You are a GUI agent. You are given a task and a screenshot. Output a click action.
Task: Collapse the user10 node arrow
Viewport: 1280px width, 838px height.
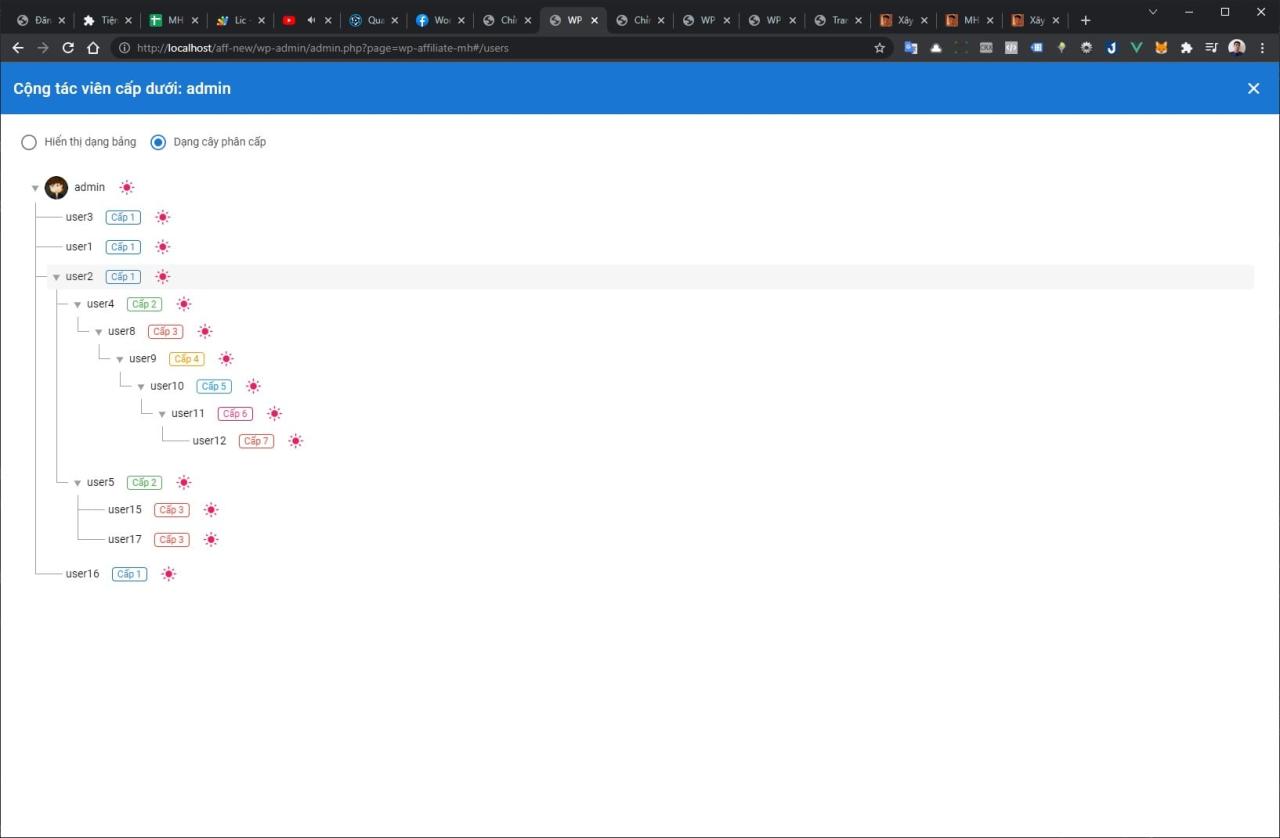coord(141,387)
